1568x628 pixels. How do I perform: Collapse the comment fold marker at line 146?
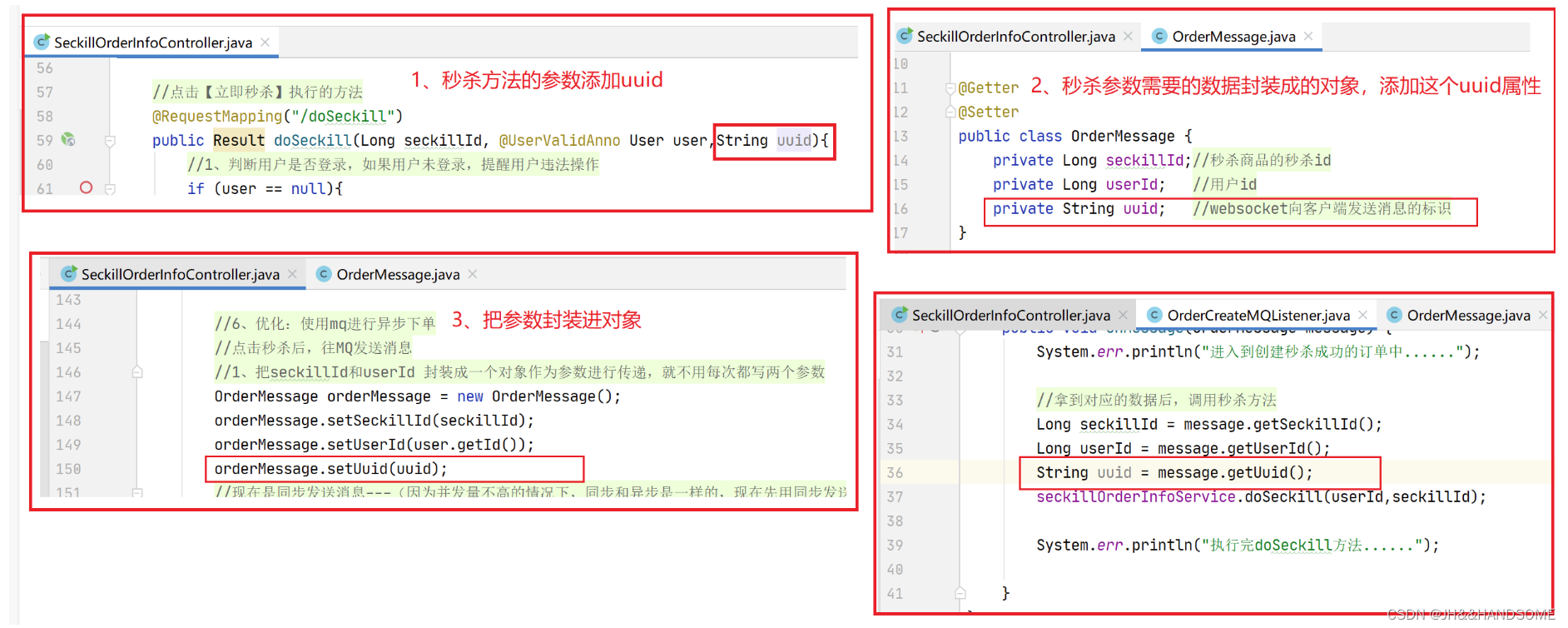point(137,372)
